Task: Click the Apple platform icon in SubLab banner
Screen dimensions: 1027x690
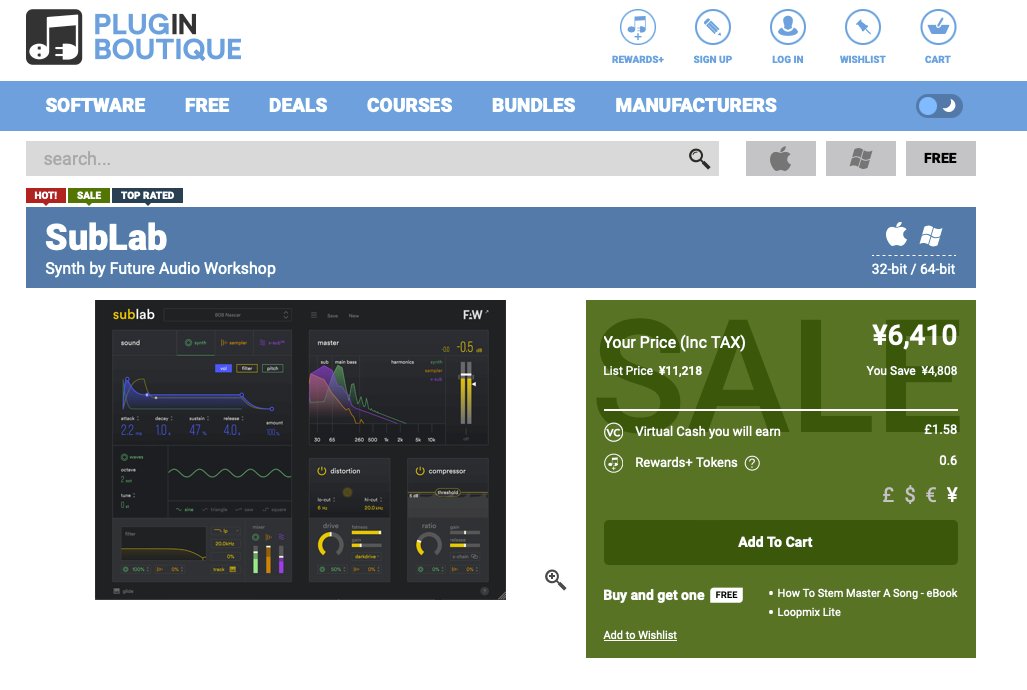Action: (897, 235)
